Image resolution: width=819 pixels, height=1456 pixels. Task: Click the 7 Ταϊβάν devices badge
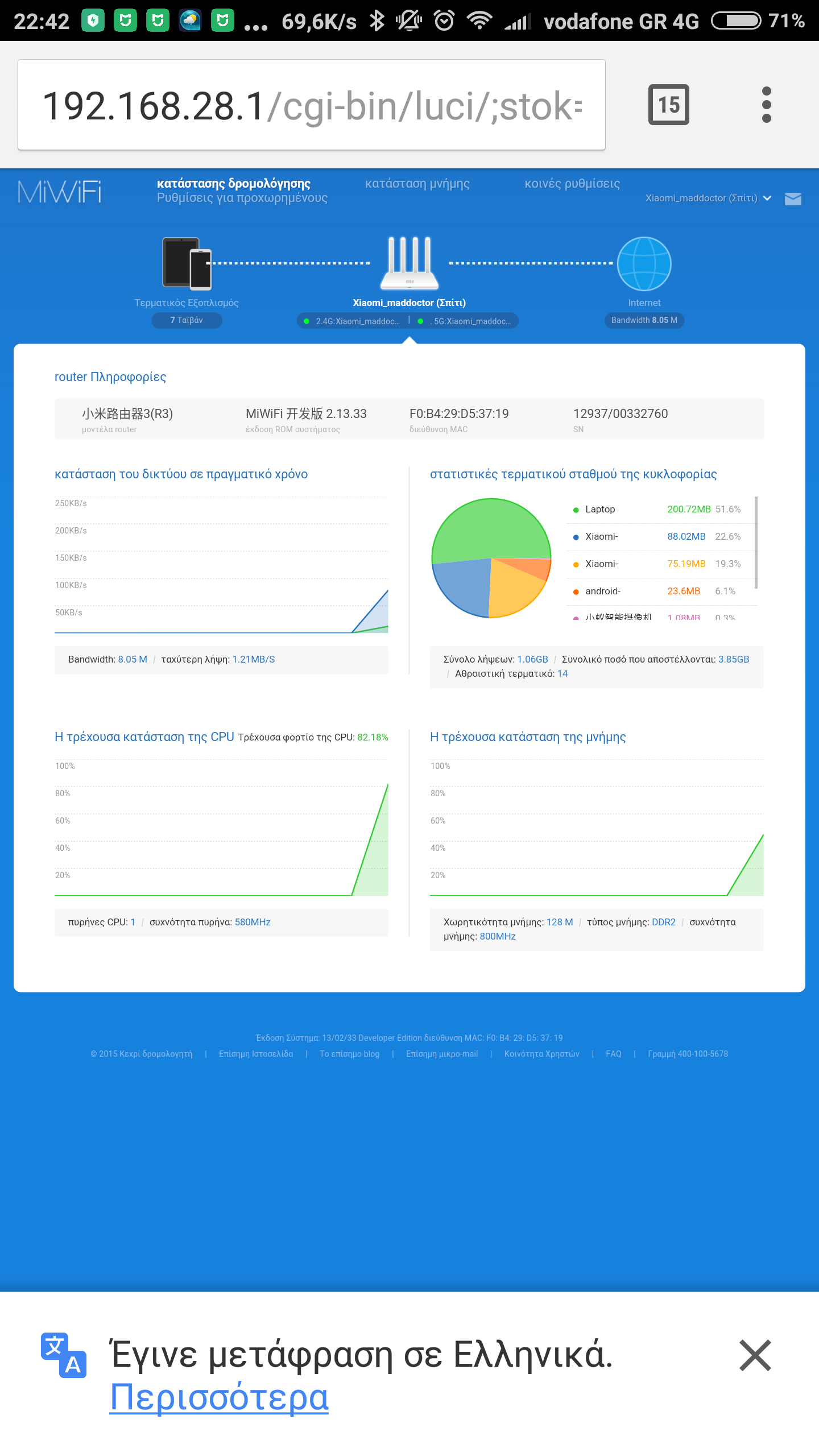pos(187,320)
